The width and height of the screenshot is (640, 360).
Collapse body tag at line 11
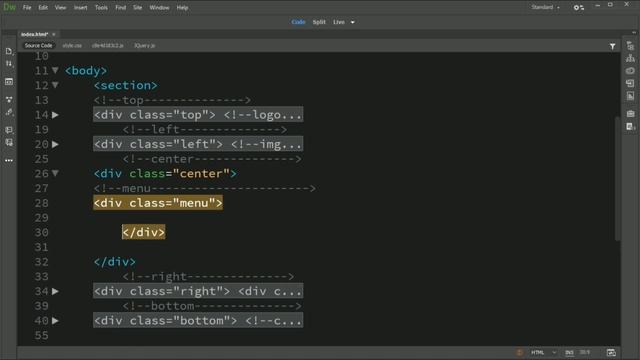click(x=55, y=70)
